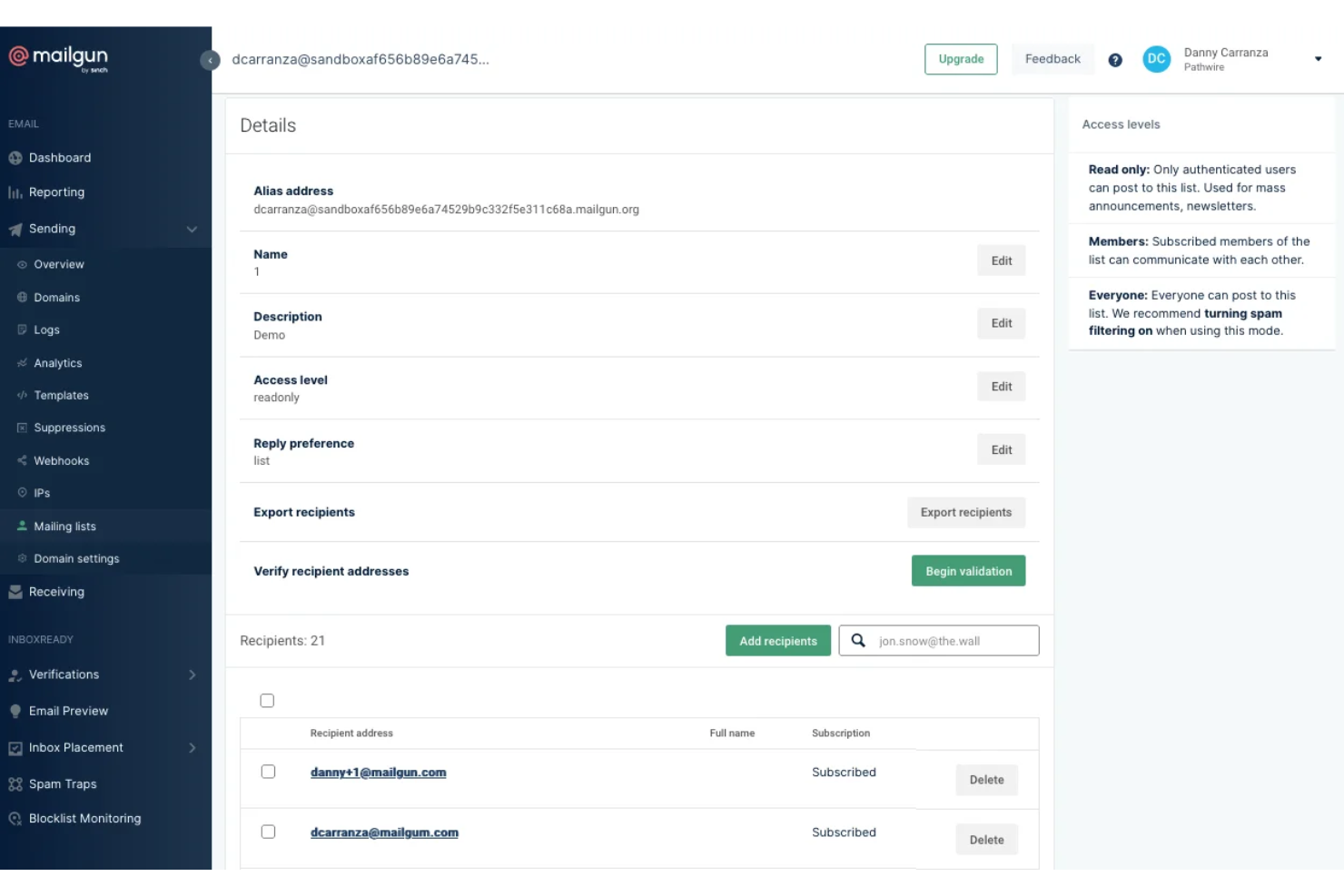Open the Danny Carranza account dropdown
The height and width of the screenshot is (896, 1344).
(x=1318, y=58)
